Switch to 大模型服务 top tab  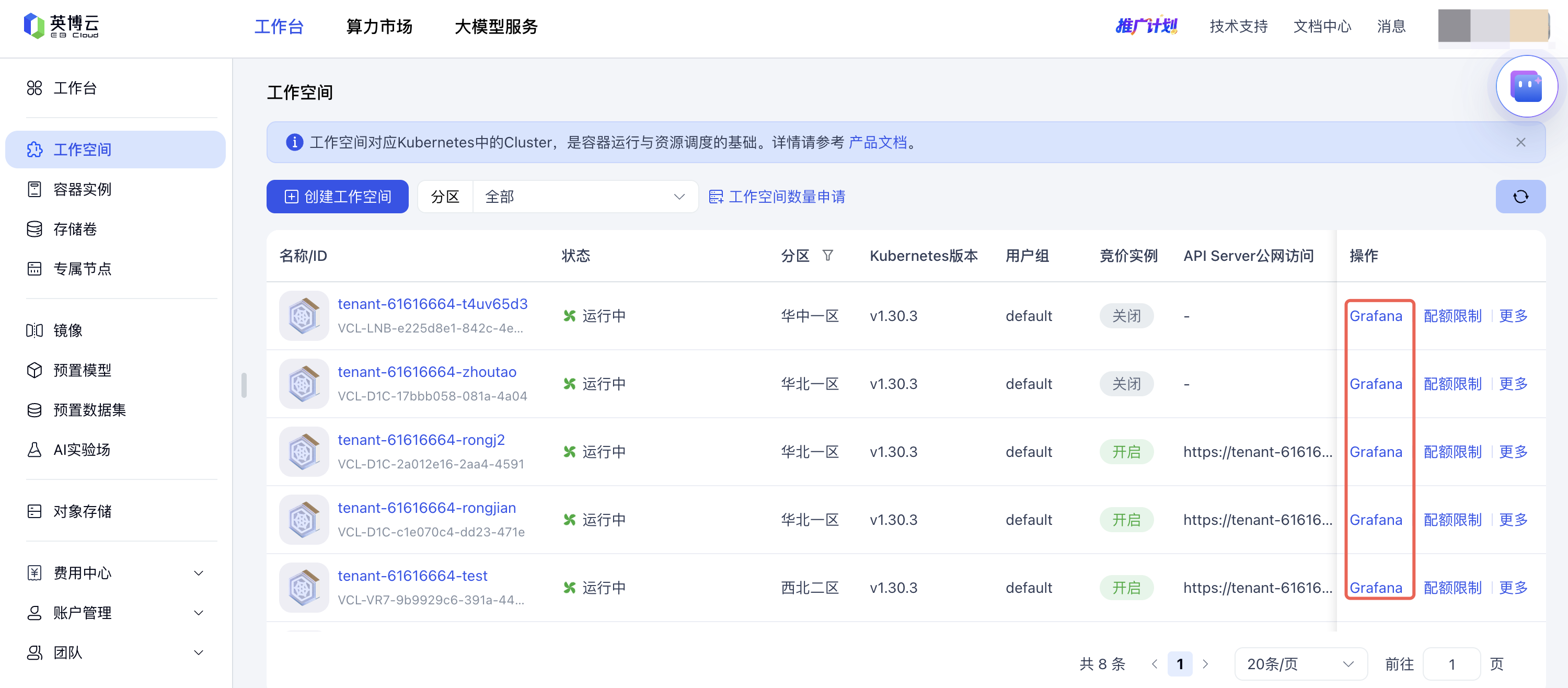coord(496,27)
